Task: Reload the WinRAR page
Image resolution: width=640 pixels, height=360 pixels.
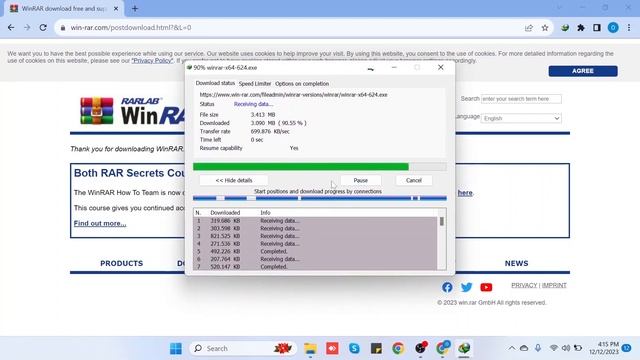Action: click(43, 28)
